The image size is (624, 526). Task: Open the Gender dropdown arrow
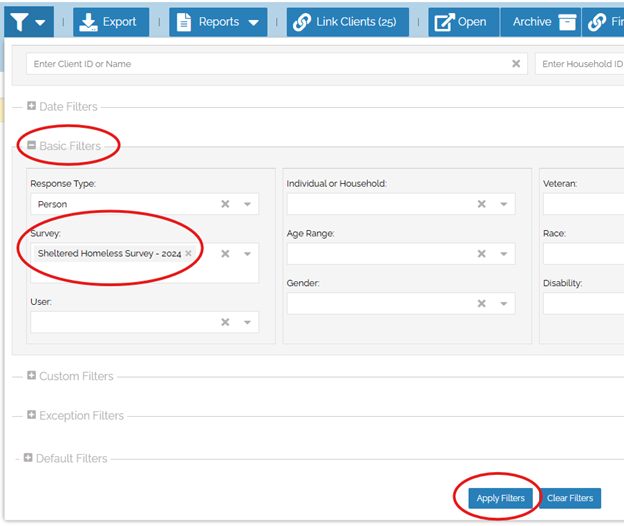(504, 304)
